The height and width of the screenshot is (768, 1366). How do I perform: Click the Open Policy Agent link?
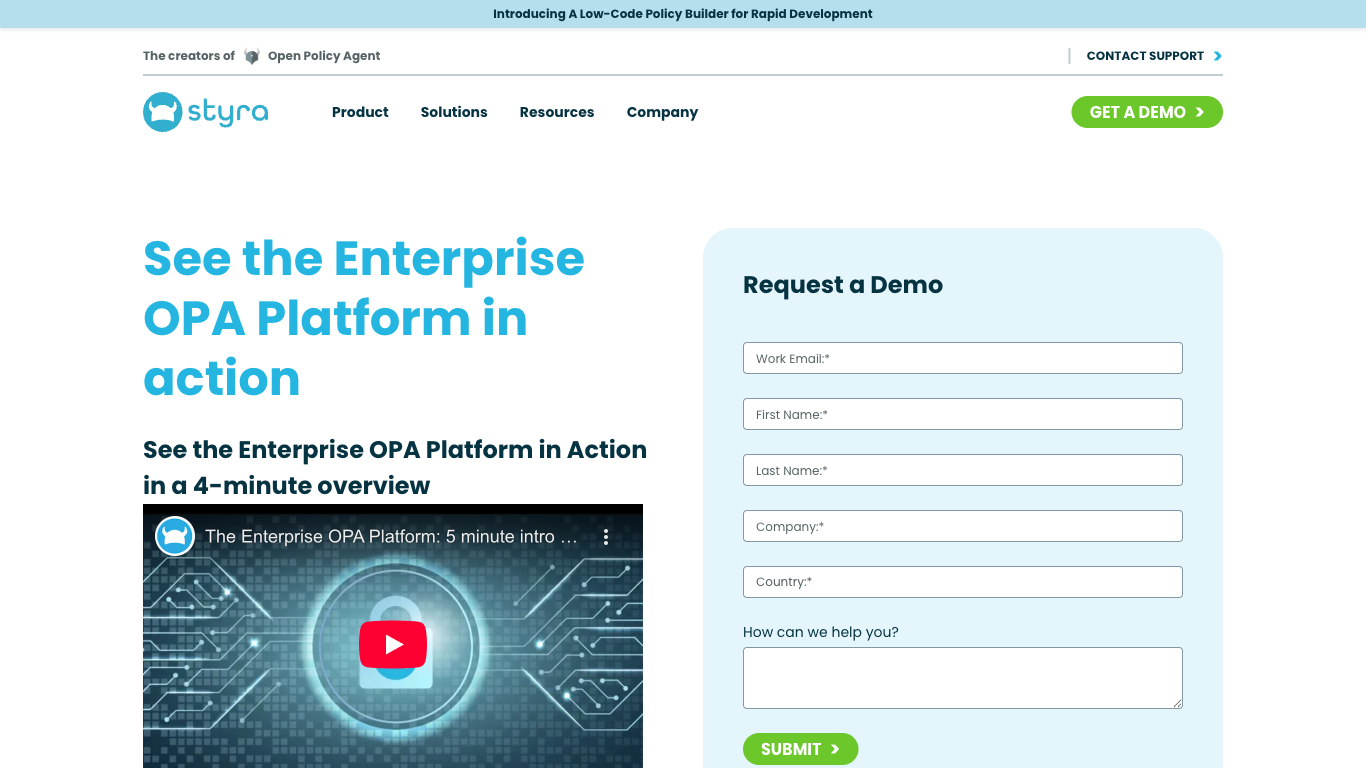point(324,56)
